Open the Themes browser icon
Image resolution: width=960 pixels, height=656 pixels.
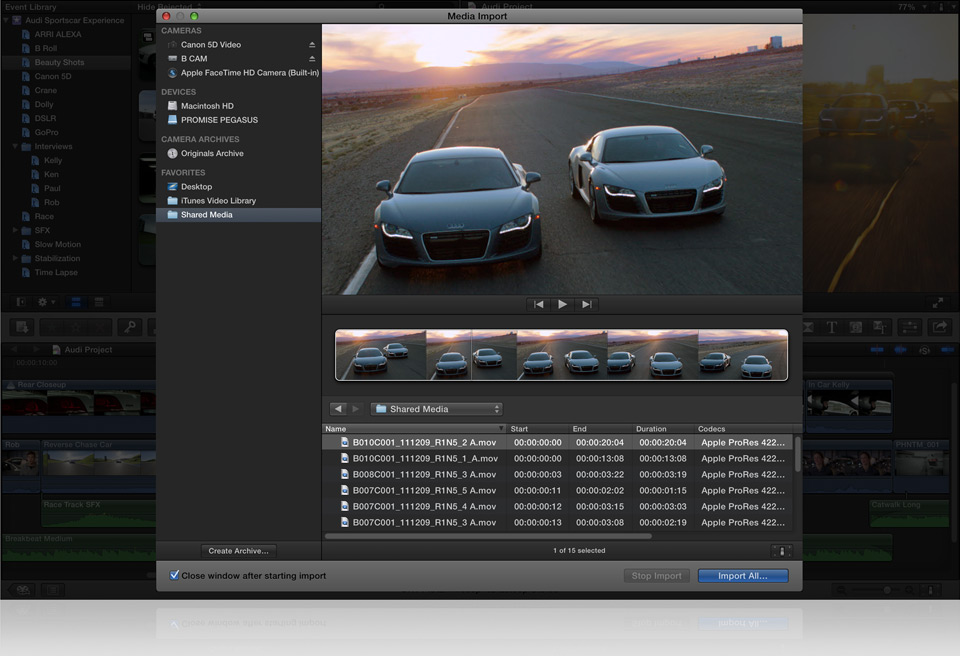[x=880, y=327]
